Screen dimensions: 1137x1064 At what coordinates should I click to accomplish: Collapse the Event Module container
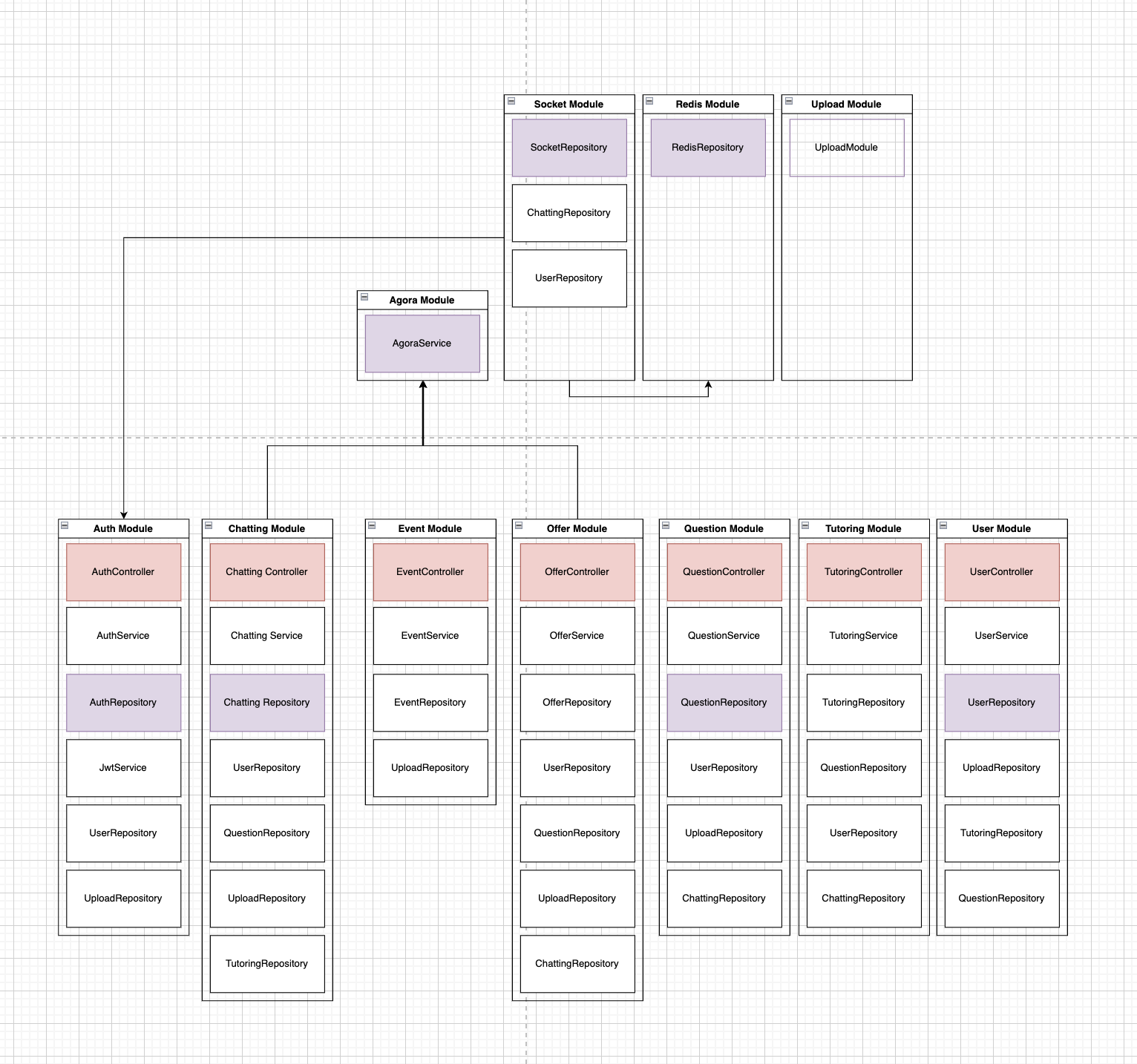pos(372,525)
